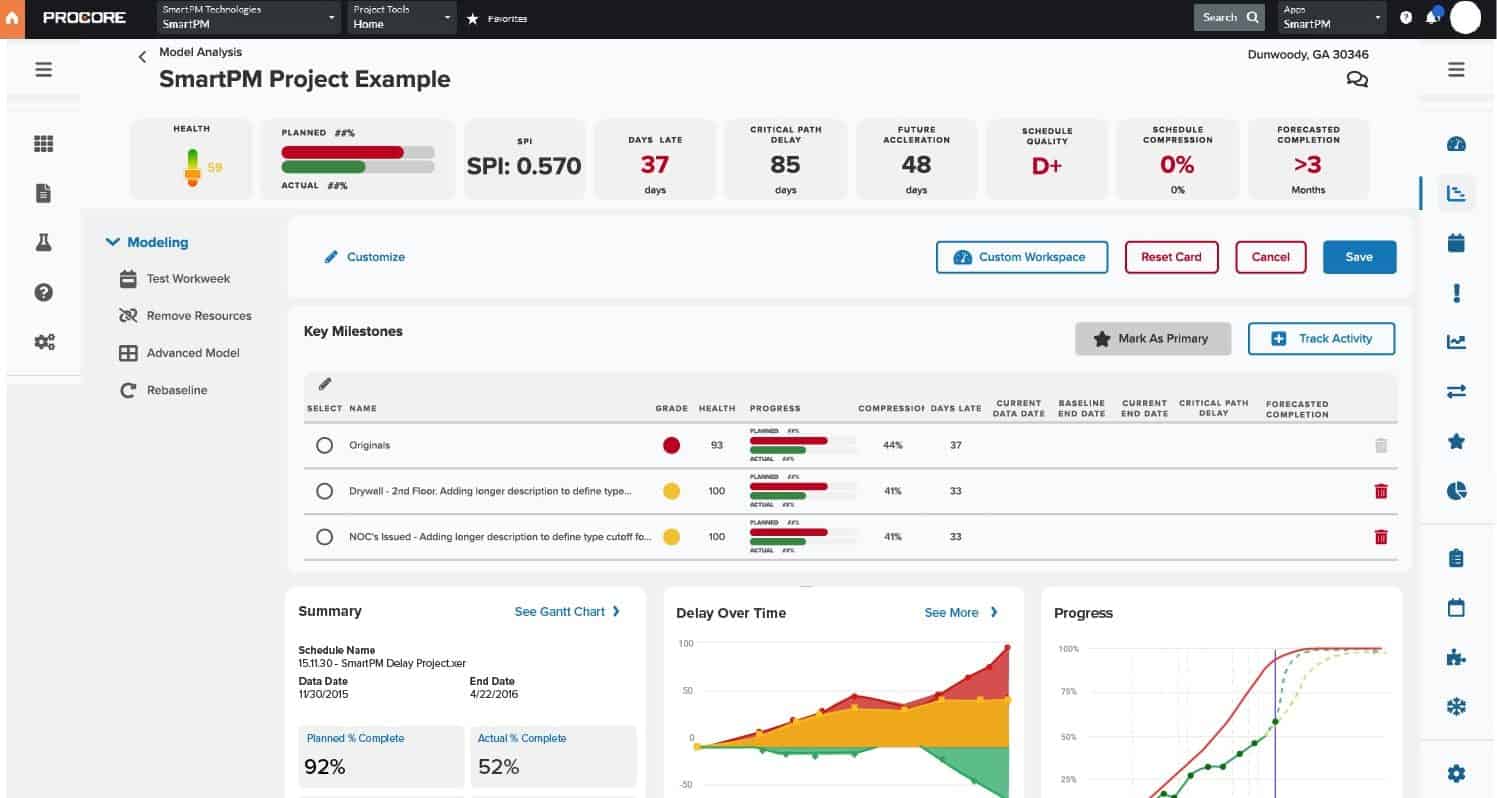Select the compare arrows icon in right sidebar
1497x798 pixels.
point(1457,391)
